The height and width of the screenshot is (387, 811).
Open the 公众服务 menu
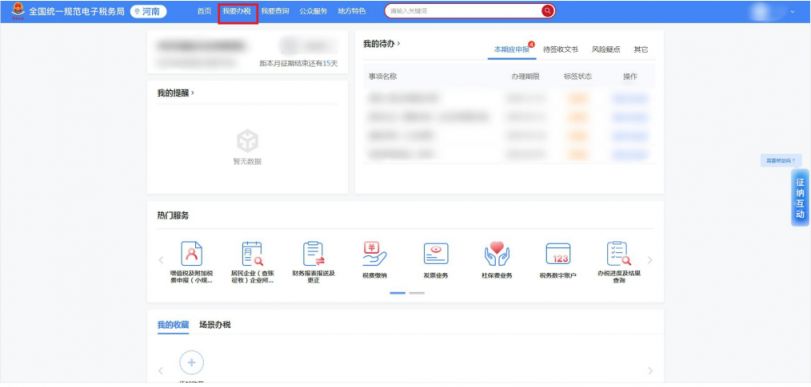click(313, 11)
